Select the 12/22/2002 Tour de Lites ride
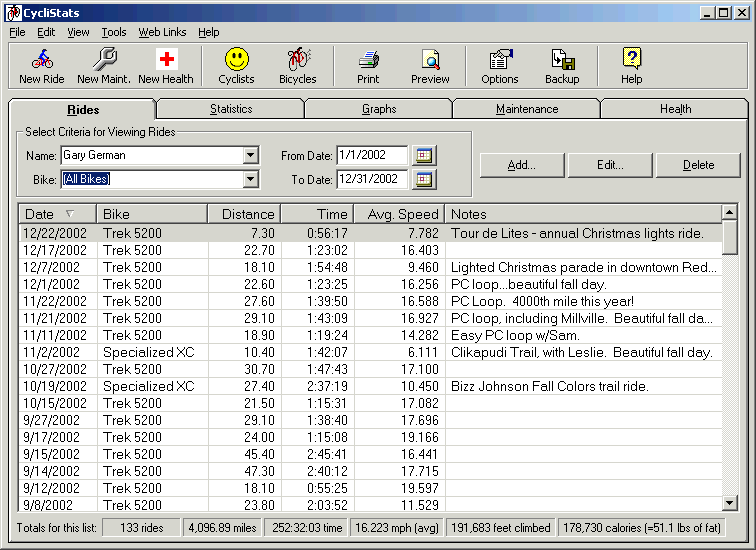756x550 pixels. [x=370, y=233]
